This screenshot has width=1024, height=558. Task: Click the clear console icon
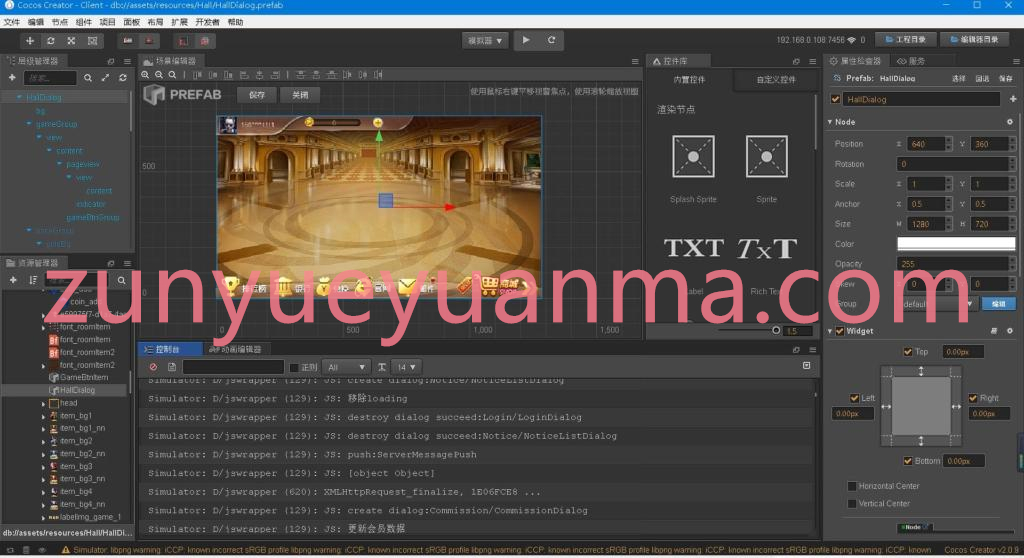(153, 367)
